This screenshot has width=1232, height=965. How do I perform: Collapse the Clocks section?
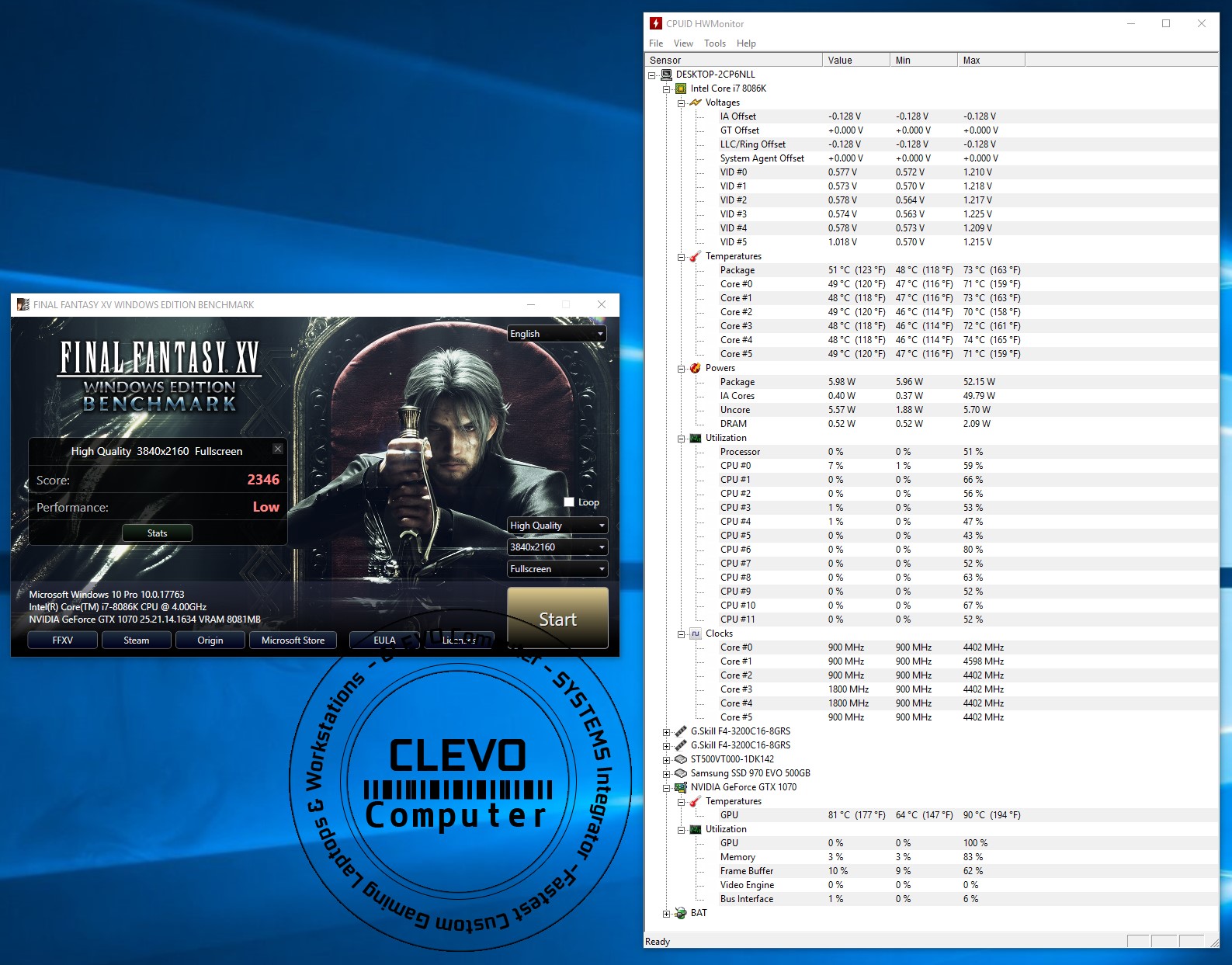click(681, 634)
